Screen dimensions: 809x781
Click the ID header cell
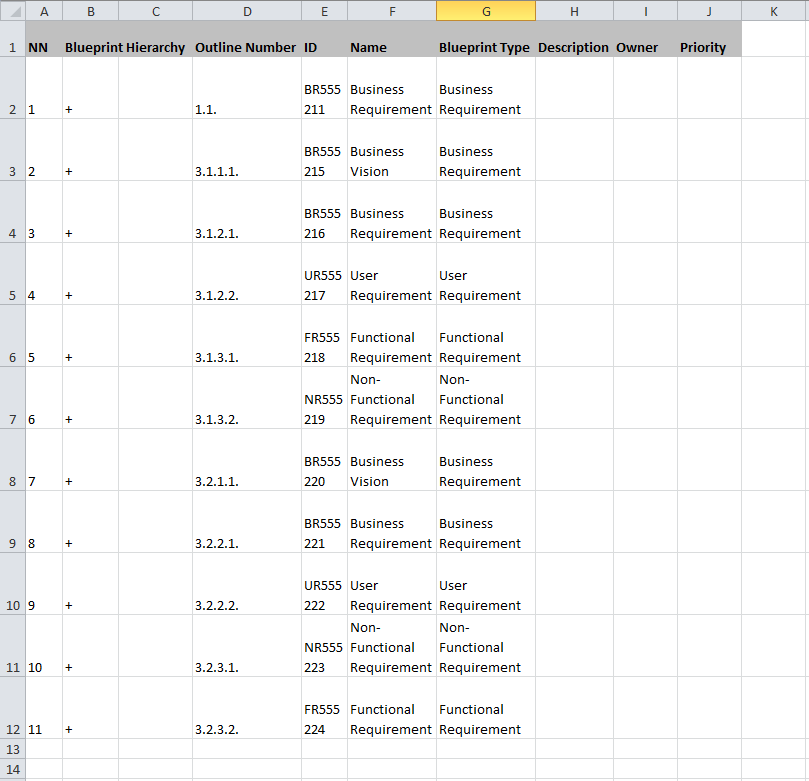325,39
